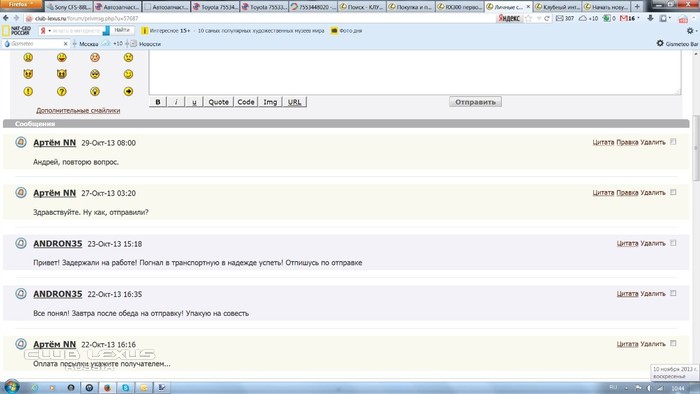Reload the page with the refresh icon
The height and width of the screenshot is (394, 700).
[547, 18]
